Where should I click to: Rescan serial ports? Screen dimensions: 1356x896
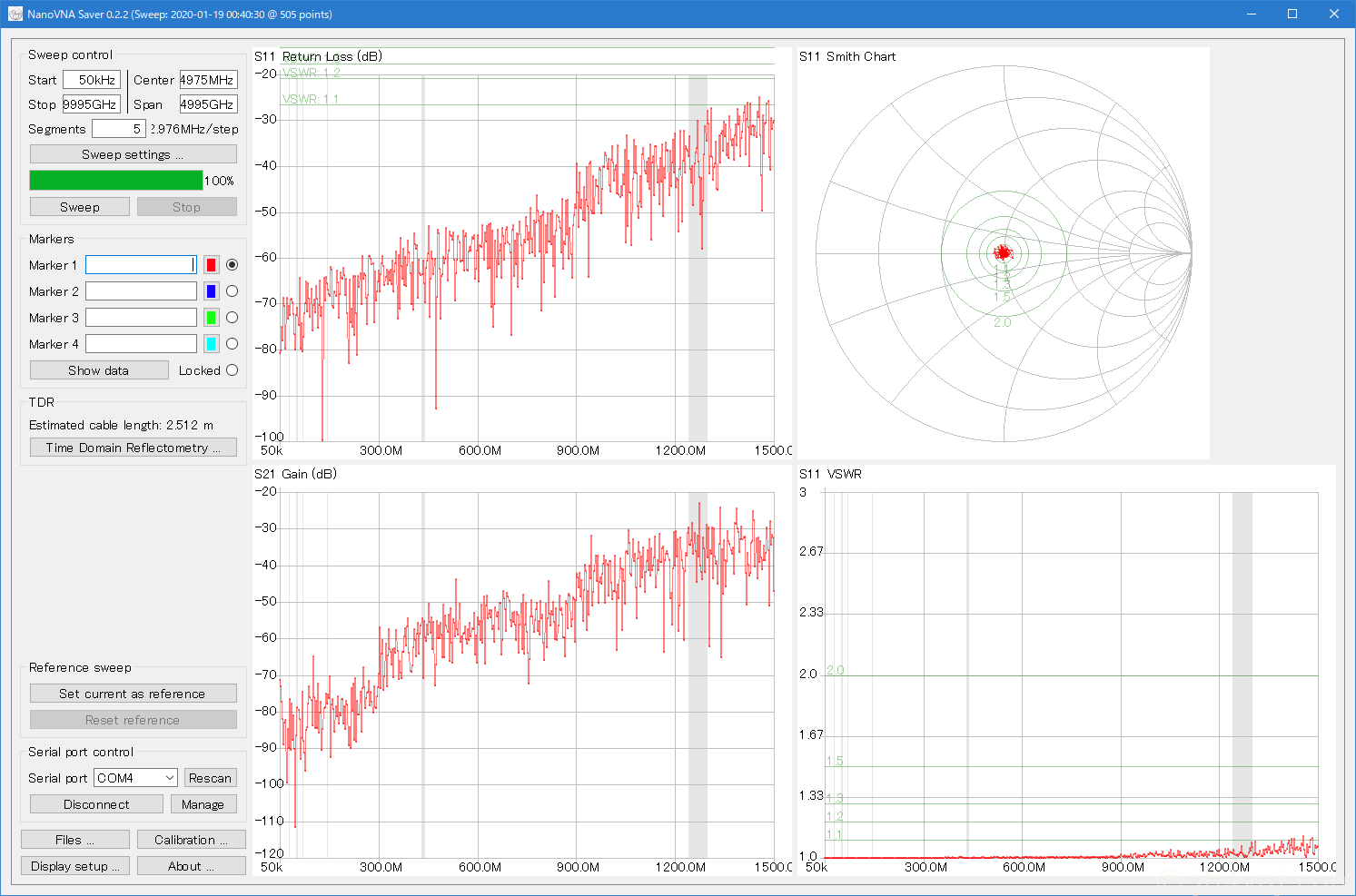[x=211, y=778]
